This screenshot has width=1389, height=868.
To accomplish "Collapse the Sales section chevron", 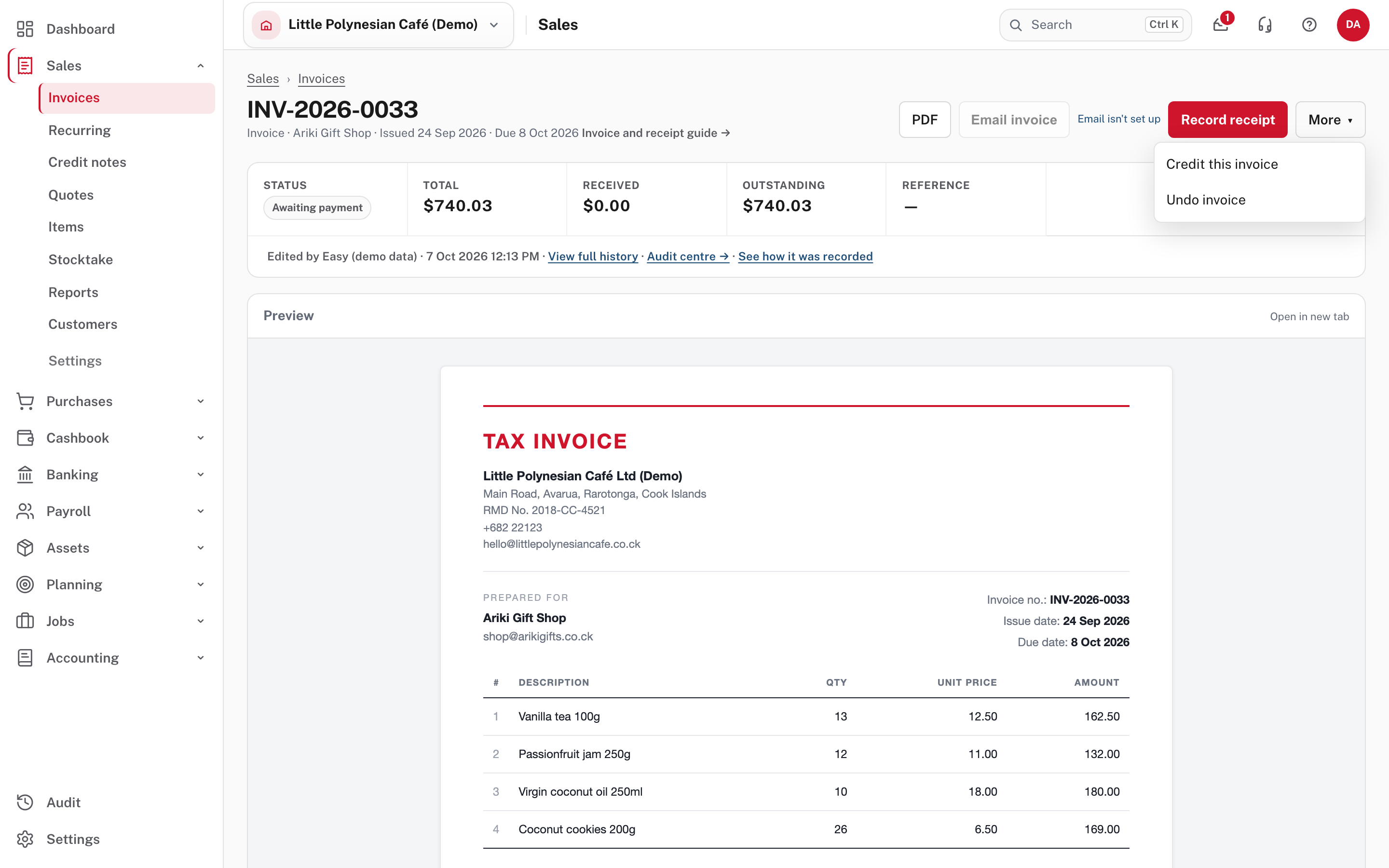I will 200,66.
